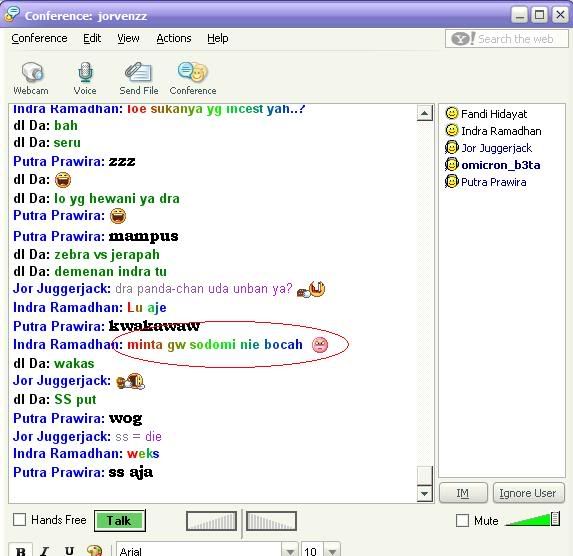The width and height of the screenshot is (573, 556).
Task: Expand the Arial font dropdown
Action: tap(290, 551)
